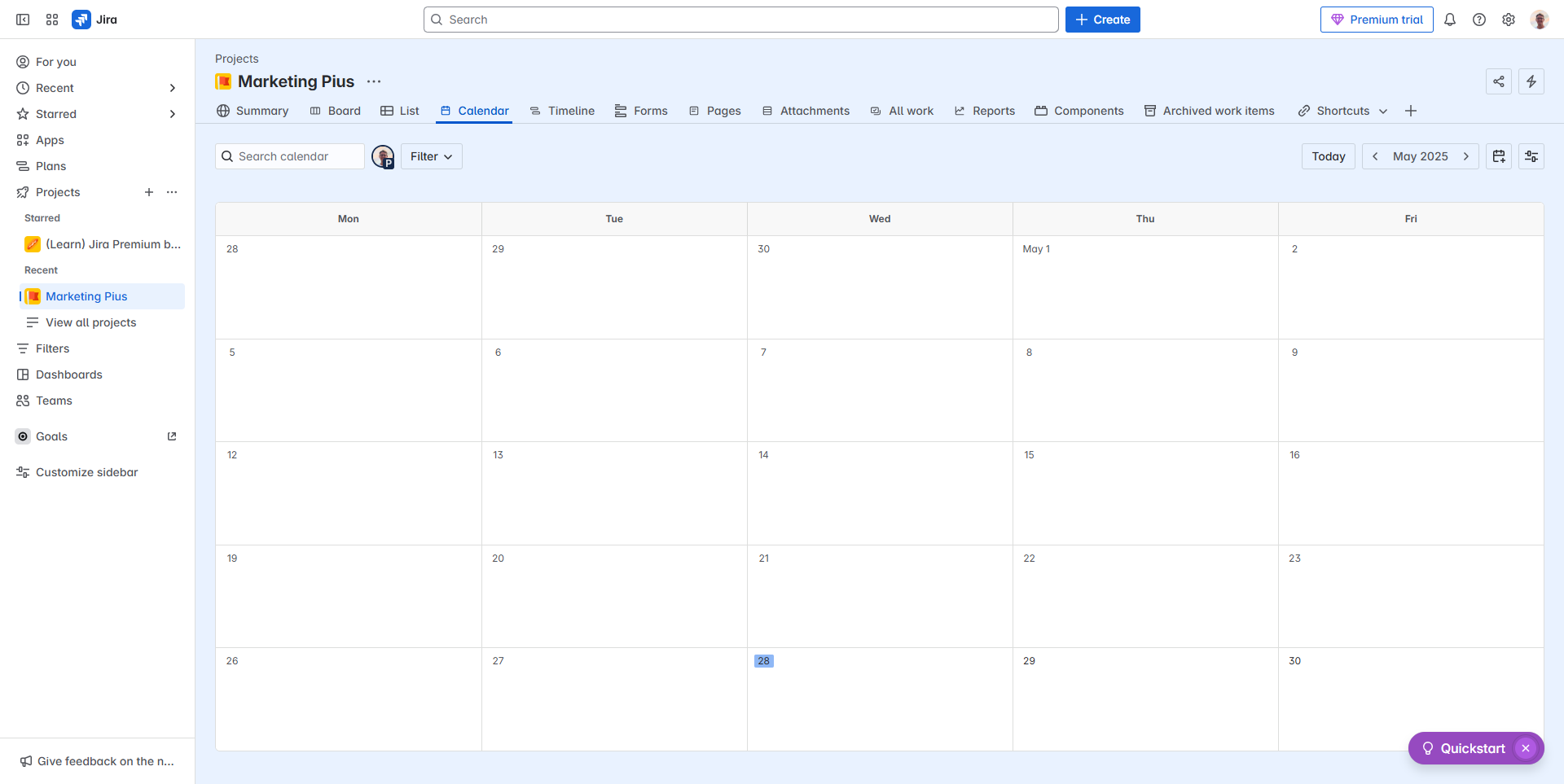Go to next month arrow
Viewport: 1564px width, 784px height.
click(x=1466, y=156)
